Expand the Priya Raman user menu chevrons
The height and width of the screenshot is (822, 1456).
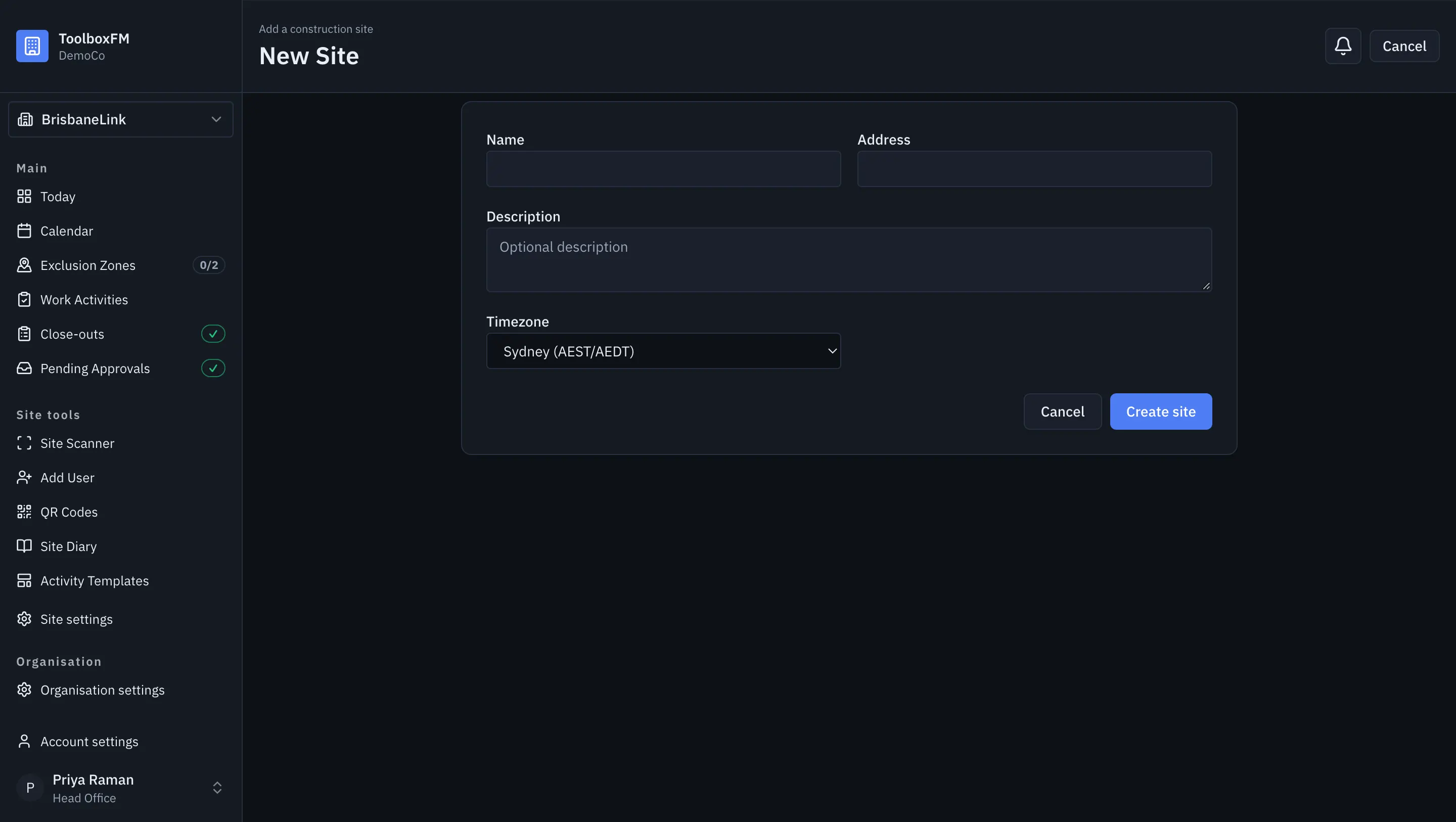pyautogui.click(x=217, y=788)
